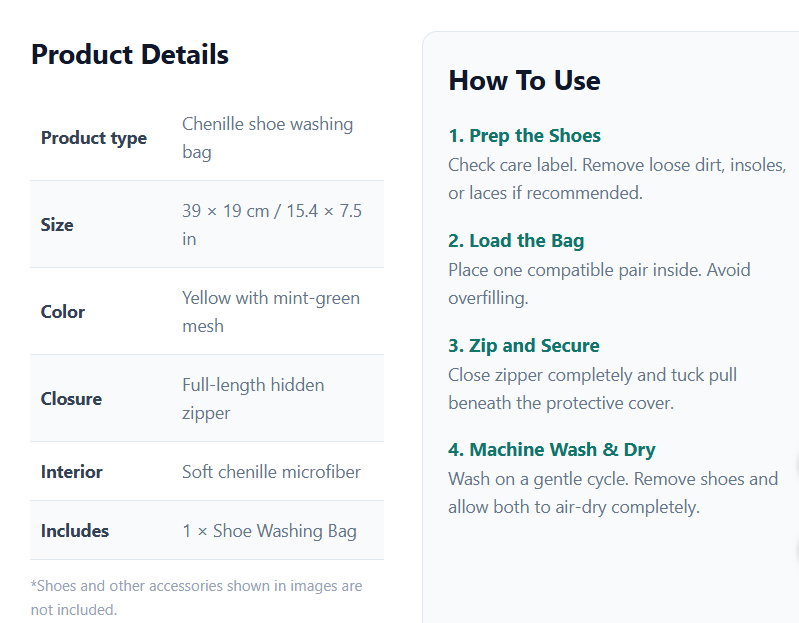799x623 pixels.
Task: Select the Product type row label
Action: pyautogui.click(x=94, y=138)
